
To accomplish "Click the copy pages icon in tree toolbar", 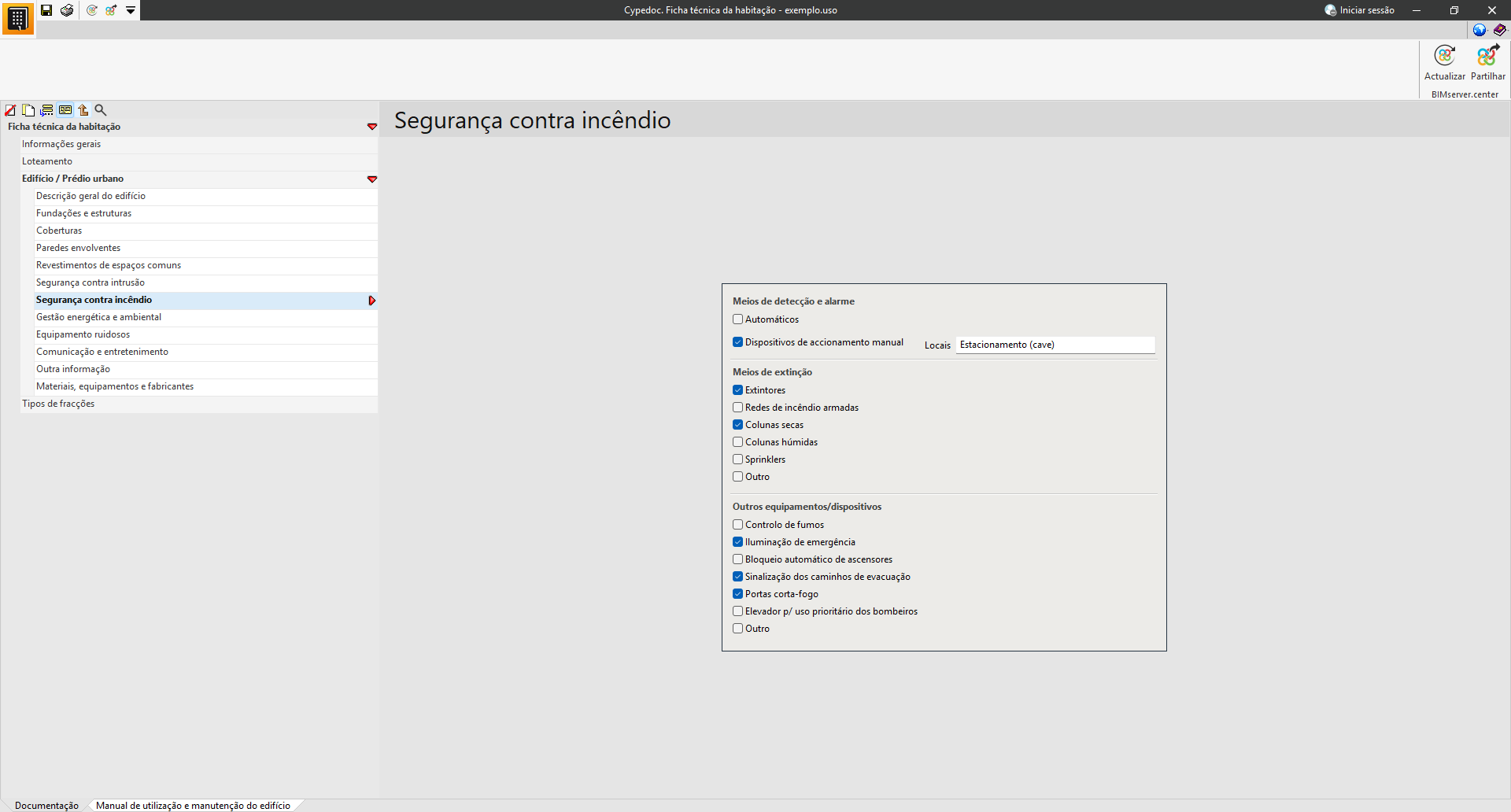I will [x=28, y=110].
